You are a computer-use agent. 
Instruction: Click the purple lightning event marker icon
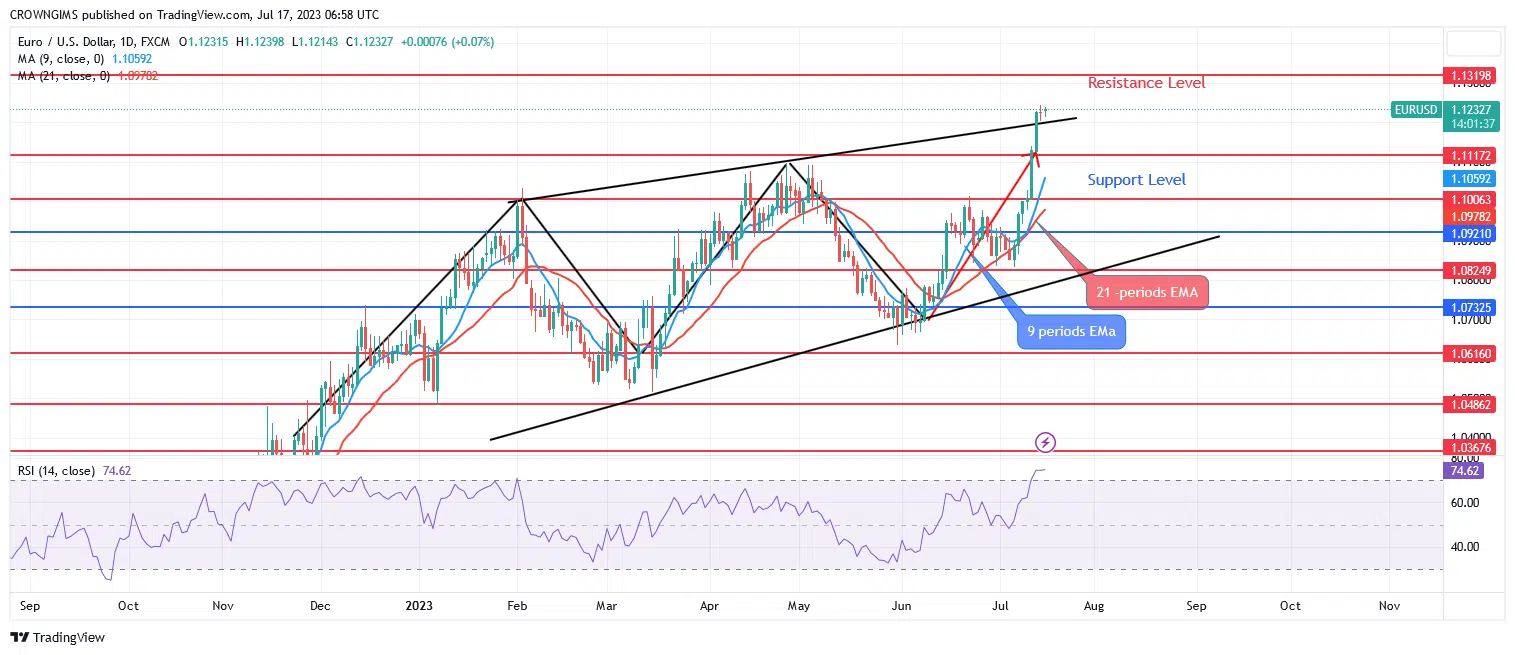[1045, 442]
